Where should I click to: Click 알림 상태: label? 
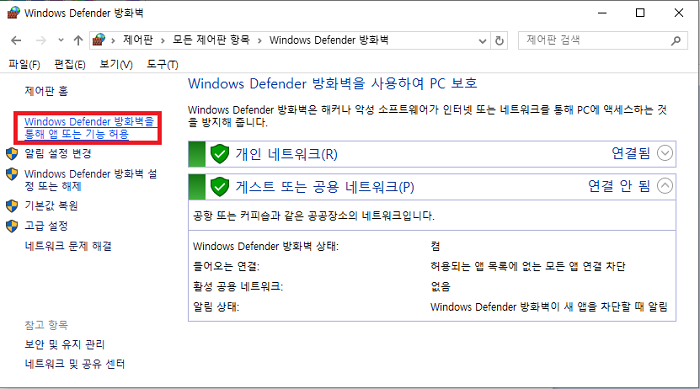[216, 307]
